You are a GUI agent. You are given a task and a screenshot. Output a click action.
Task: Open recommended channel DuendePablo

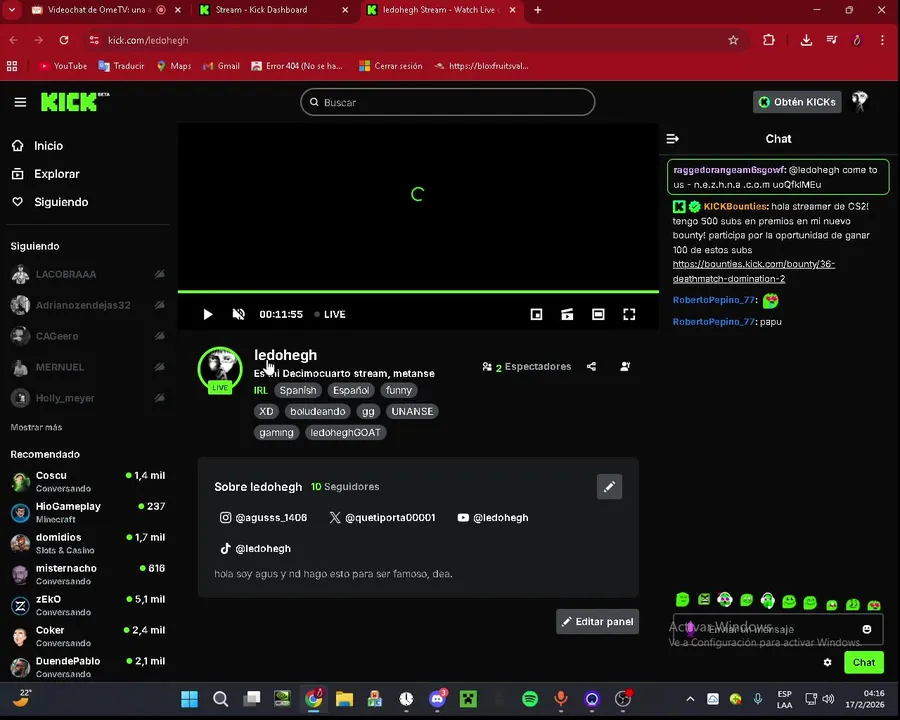[88, 668]
